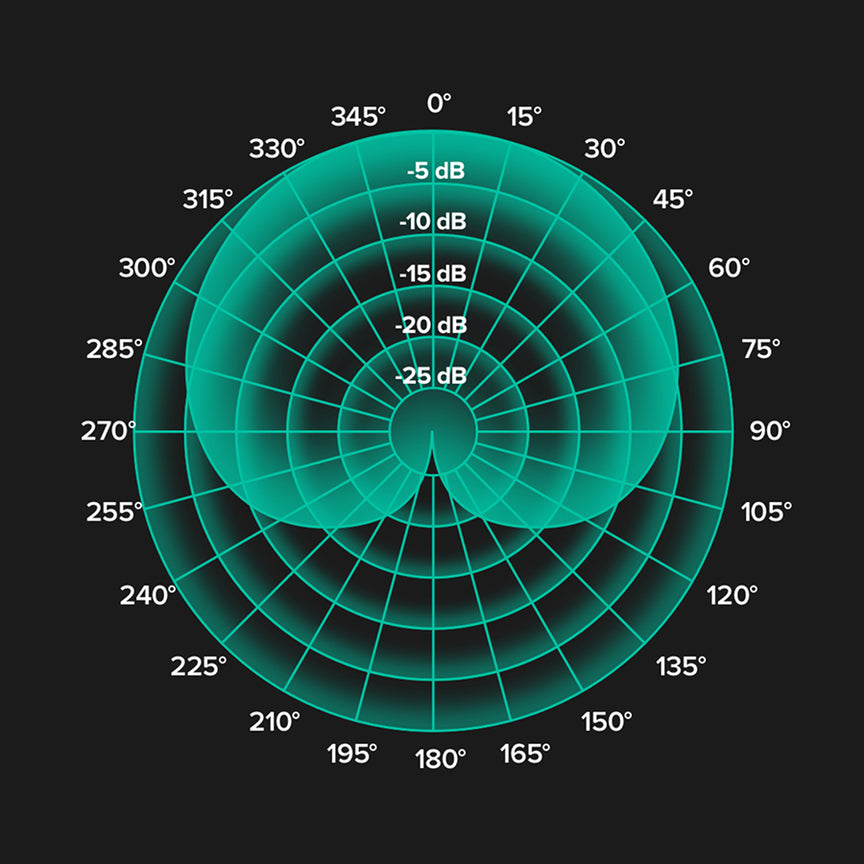Click the -15 dB ring label
The height and width of the screenshot is (864, 864).
pos(432,273)
